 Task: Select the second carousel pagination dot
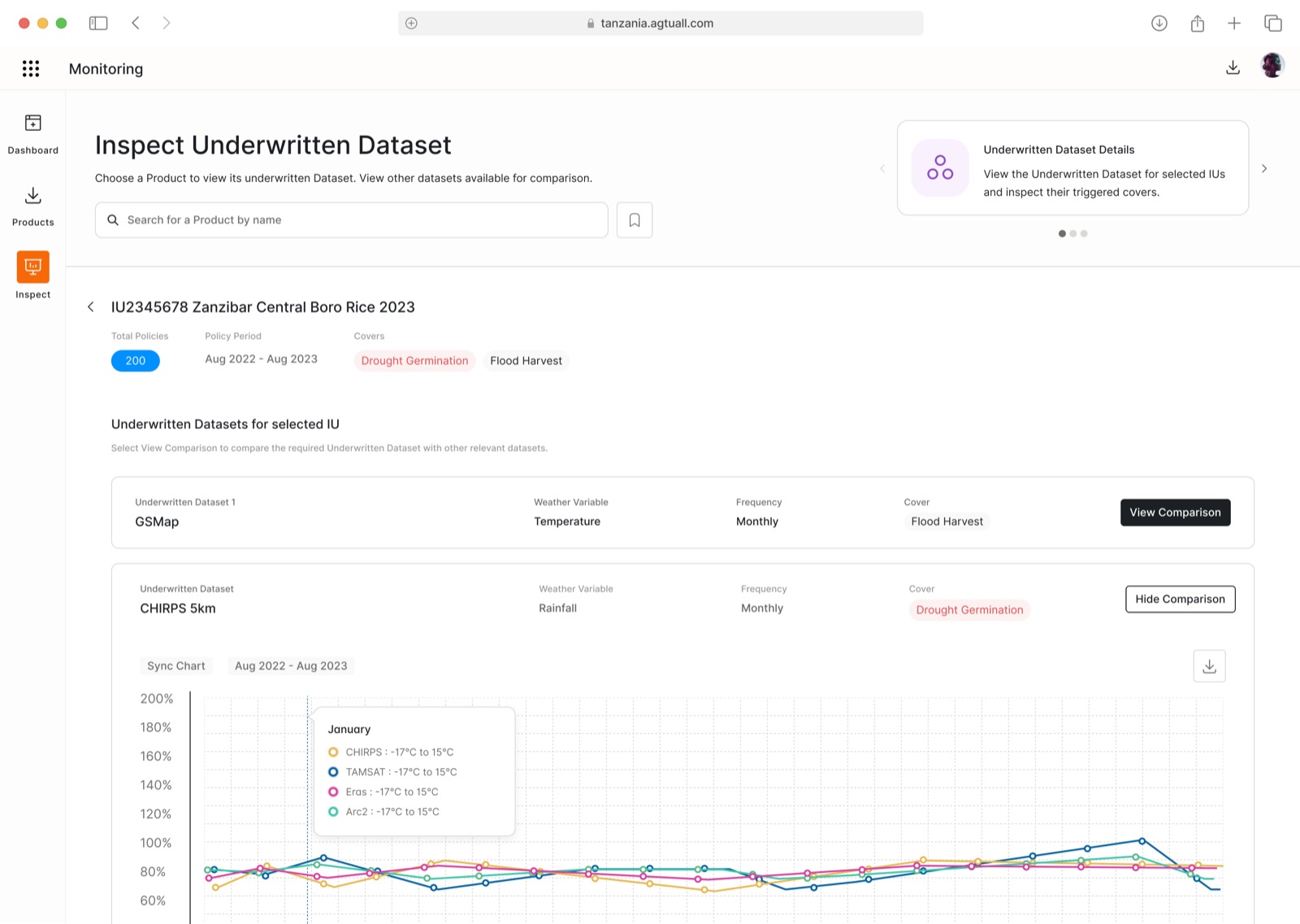1073,234
